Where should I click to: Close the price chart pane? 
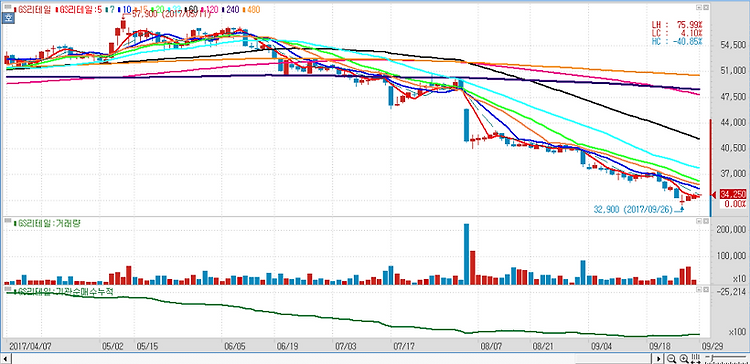tap(705, 9)
